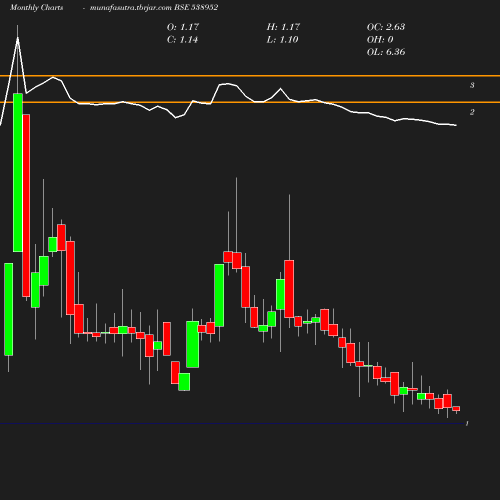Click the 'OH: 0' value
Viewport: 500px width, 500px height.
380,40
